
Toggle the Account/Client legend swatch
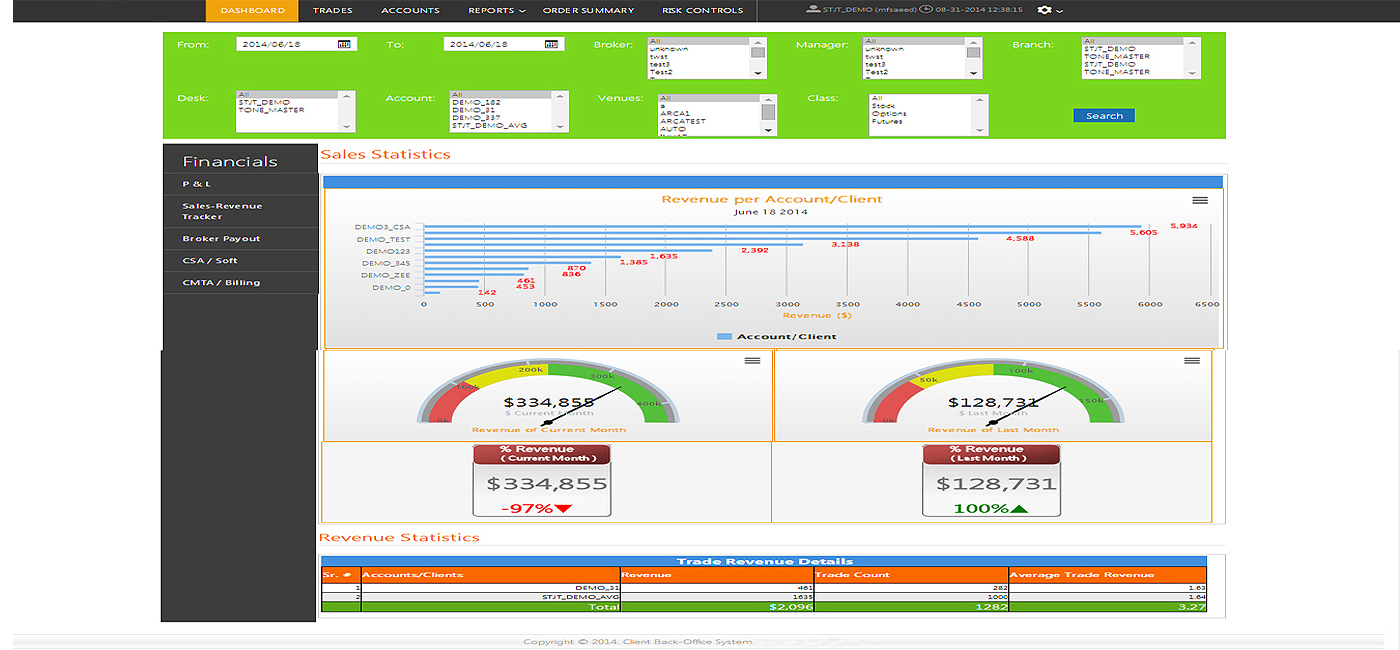coord(725,336)
